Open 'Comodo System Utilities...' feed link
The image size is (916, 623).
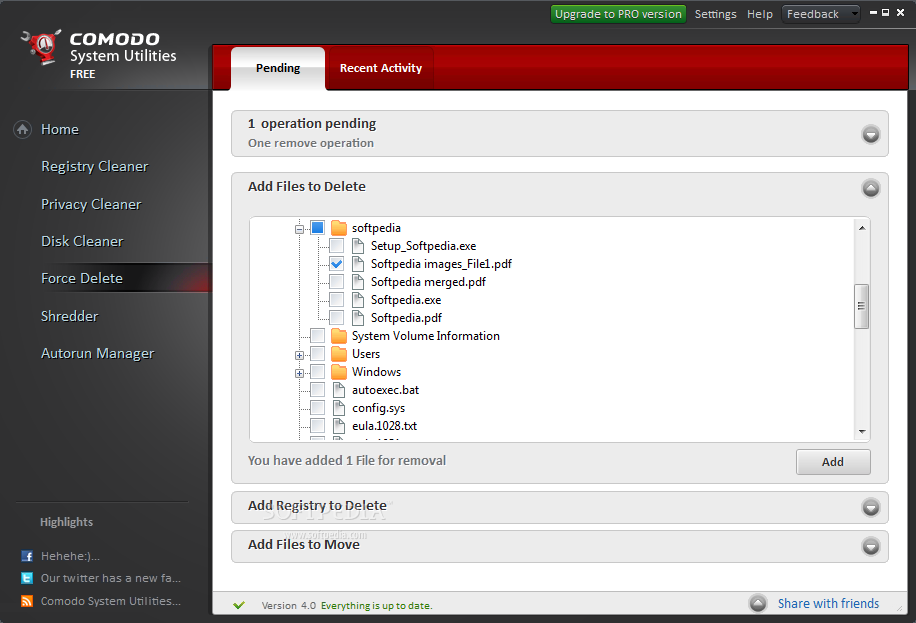[111, 601]
